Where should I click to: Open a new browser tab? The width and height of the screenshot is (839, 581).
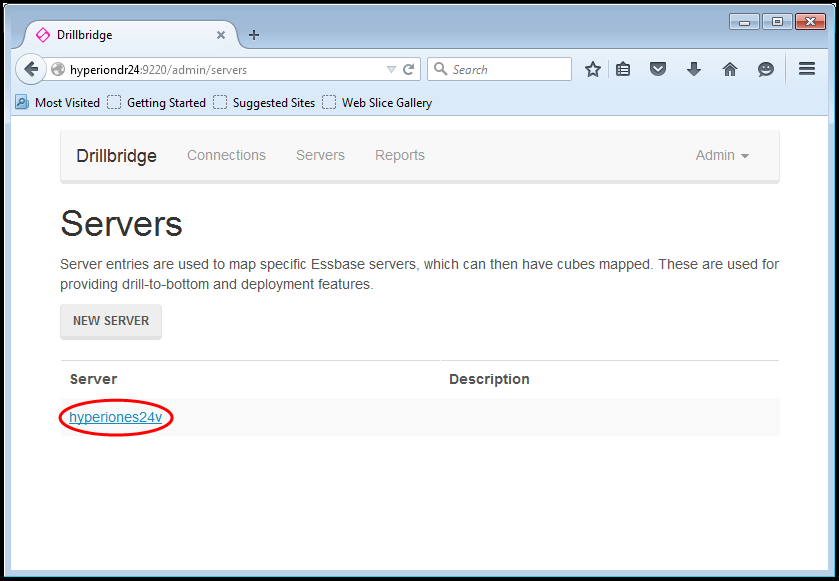pos(254,35)
